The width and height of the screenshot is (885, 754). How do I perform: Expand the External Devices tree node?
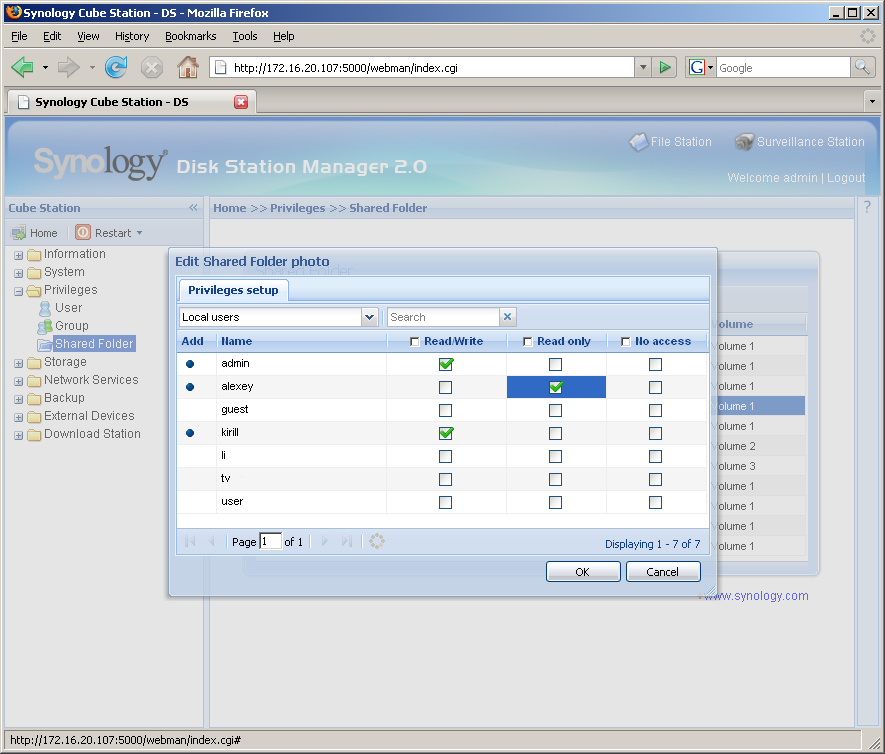19,418
